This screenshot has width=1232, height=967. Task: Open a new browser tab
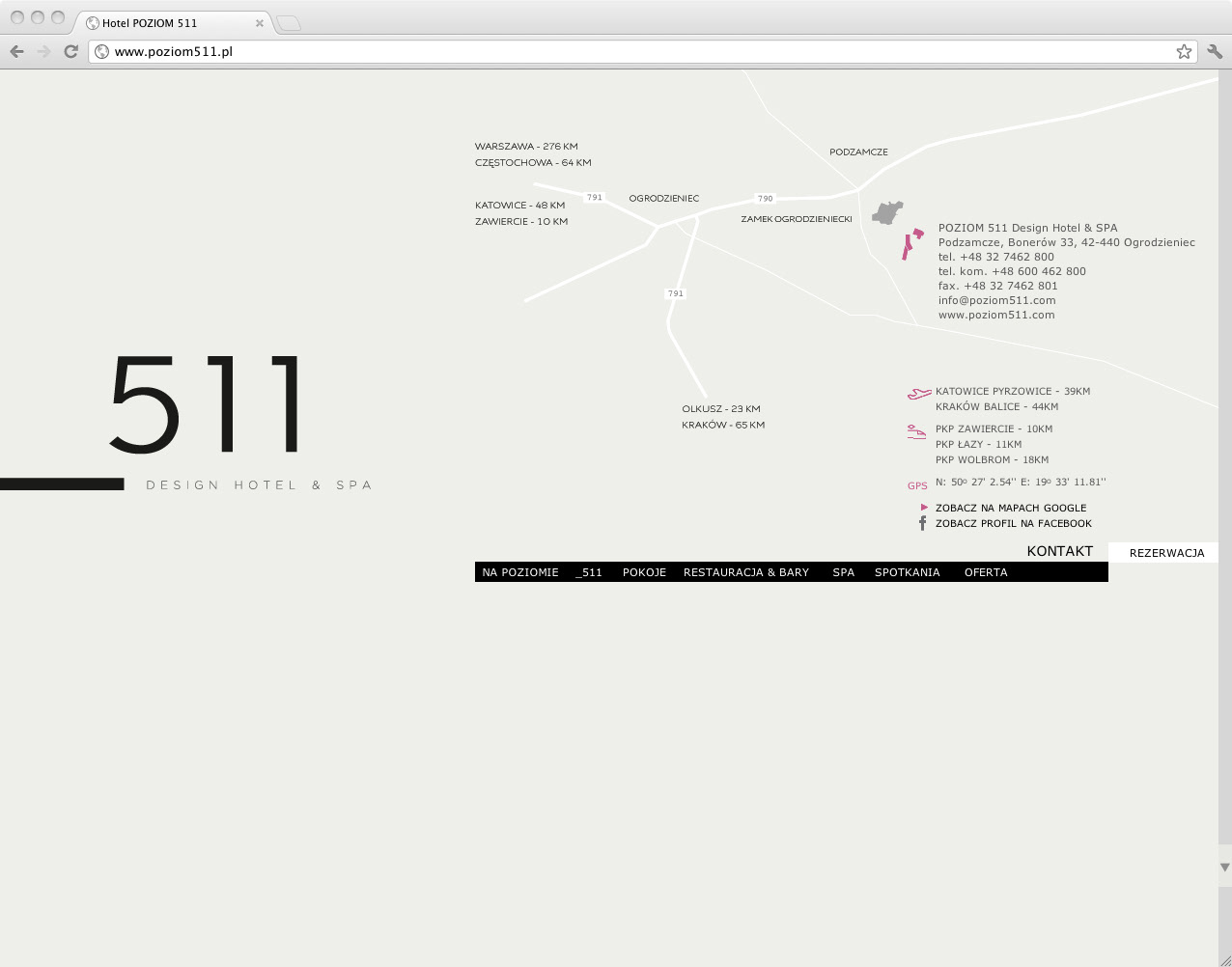point(289,23)
